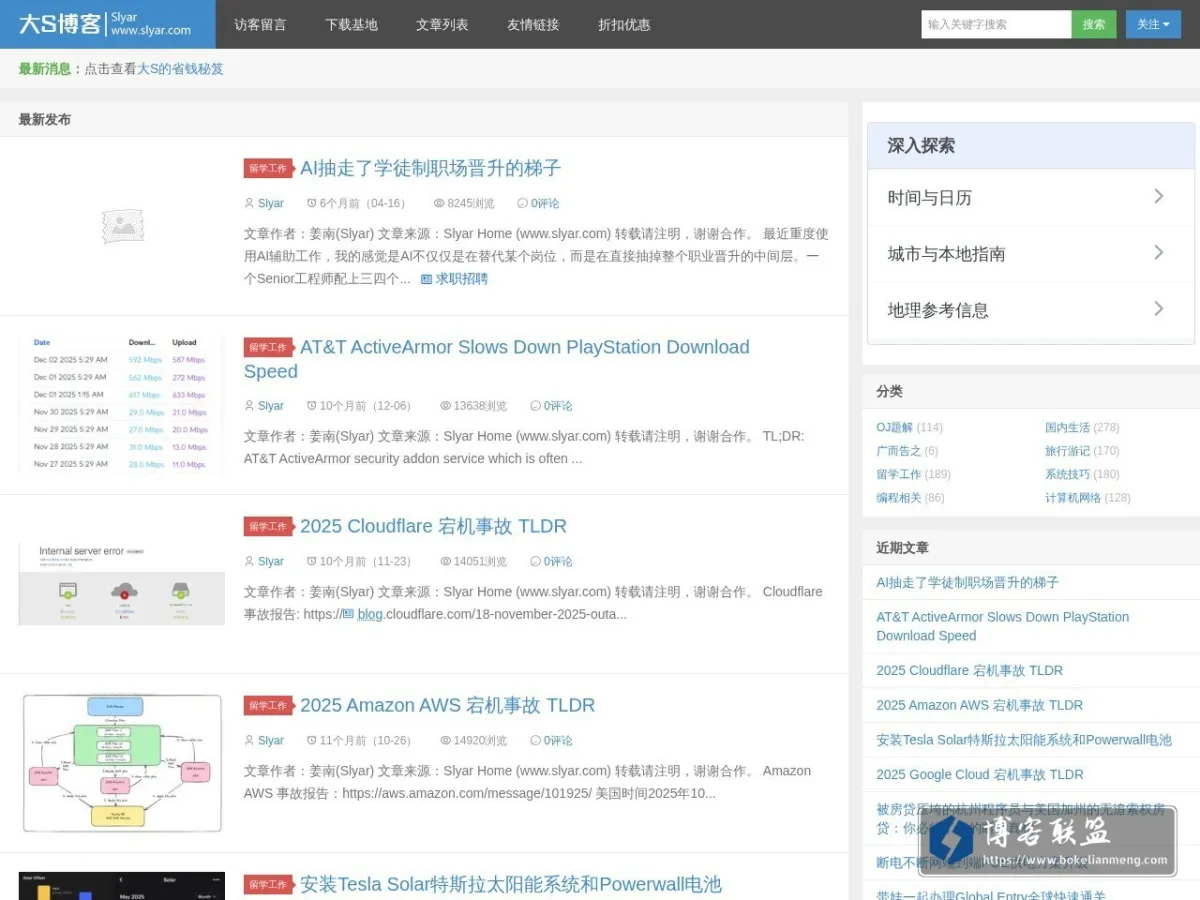This screenshot has height=900, width=1200.
Task: Select 国内生活 category
Action: coord(1067,427)
